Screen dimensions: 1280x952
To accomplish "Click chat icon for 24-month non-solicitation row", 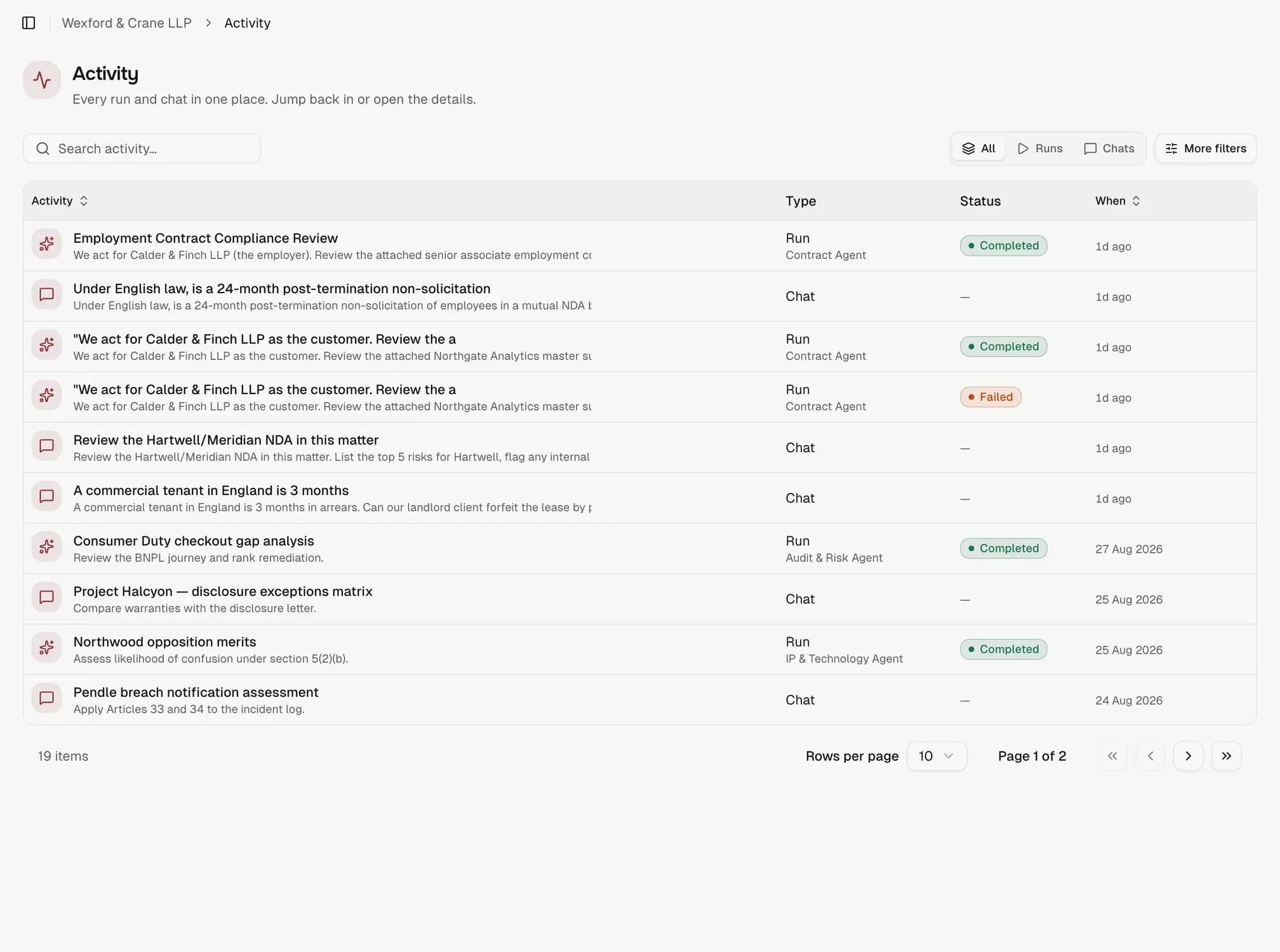I will tap(46, 294).
